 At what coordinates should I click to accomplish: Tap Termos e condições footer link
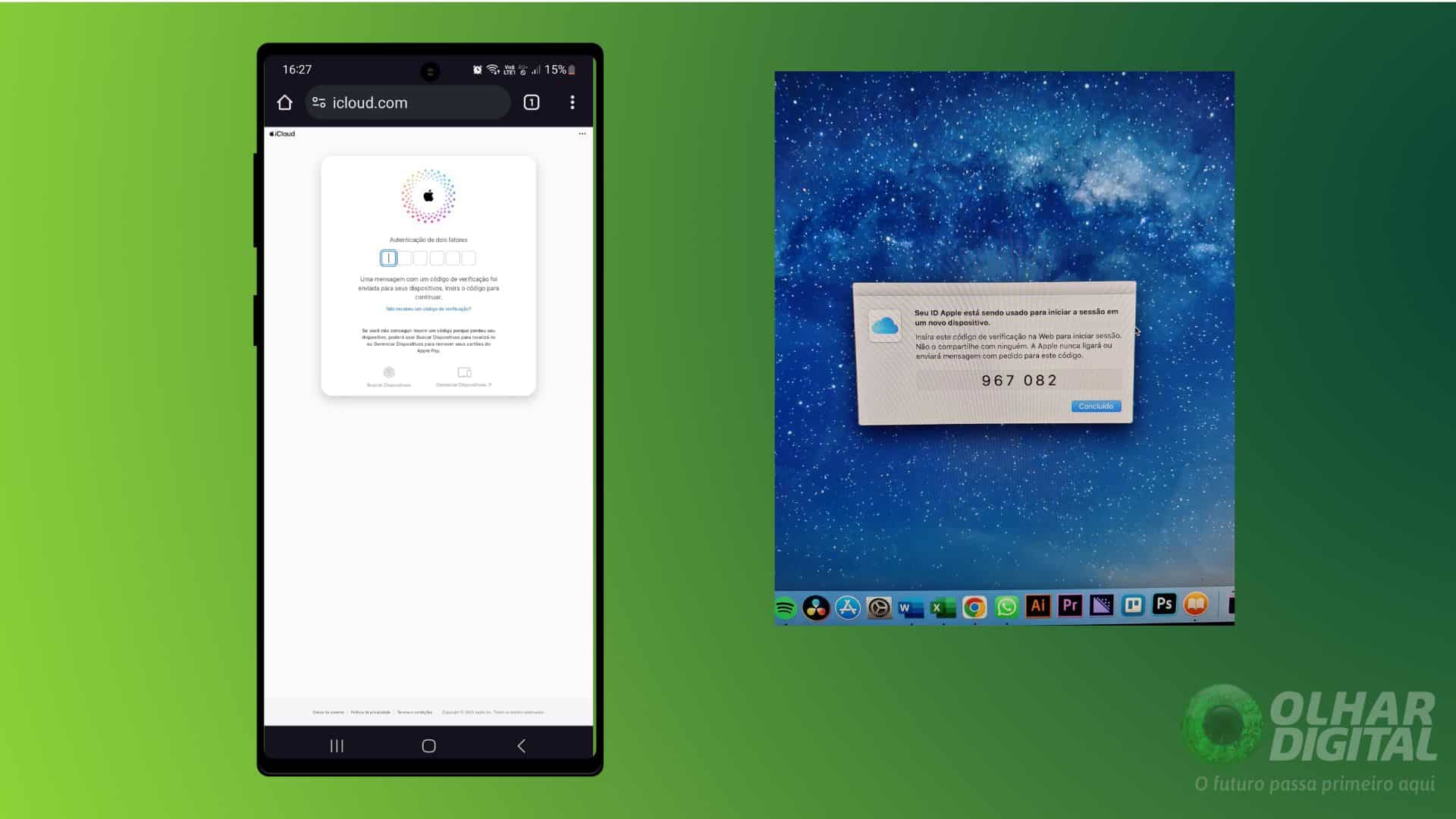point(415,712)
